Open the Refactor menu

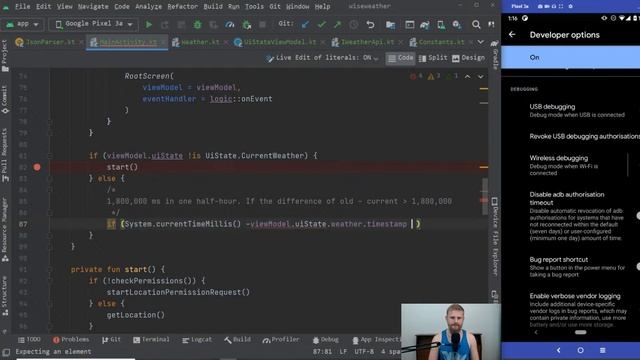point(182,7)
